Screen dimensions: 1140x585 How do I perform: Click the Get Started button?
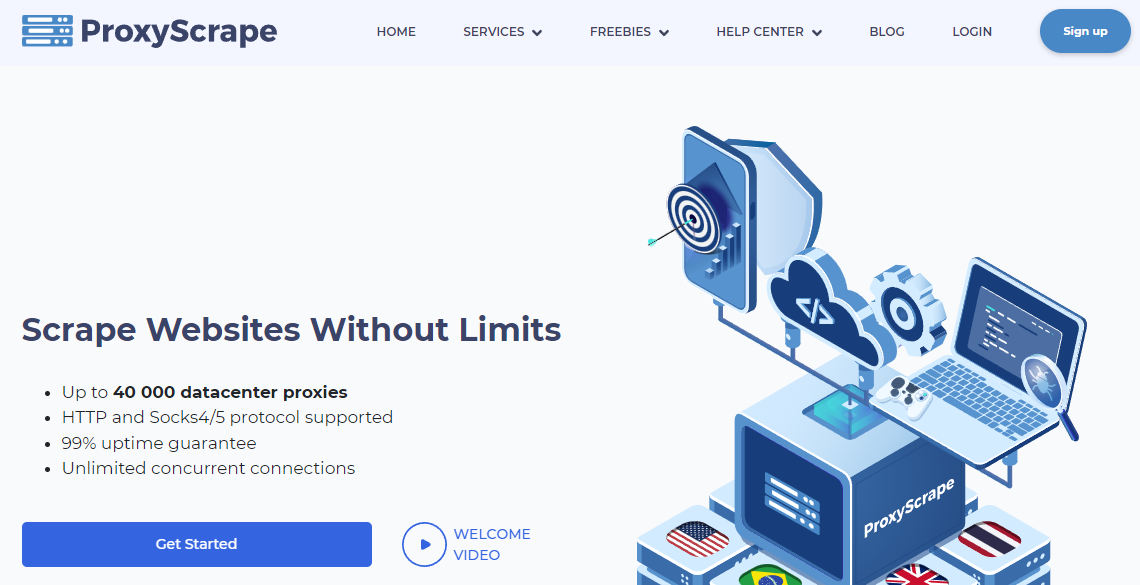(x=197, y=544)
